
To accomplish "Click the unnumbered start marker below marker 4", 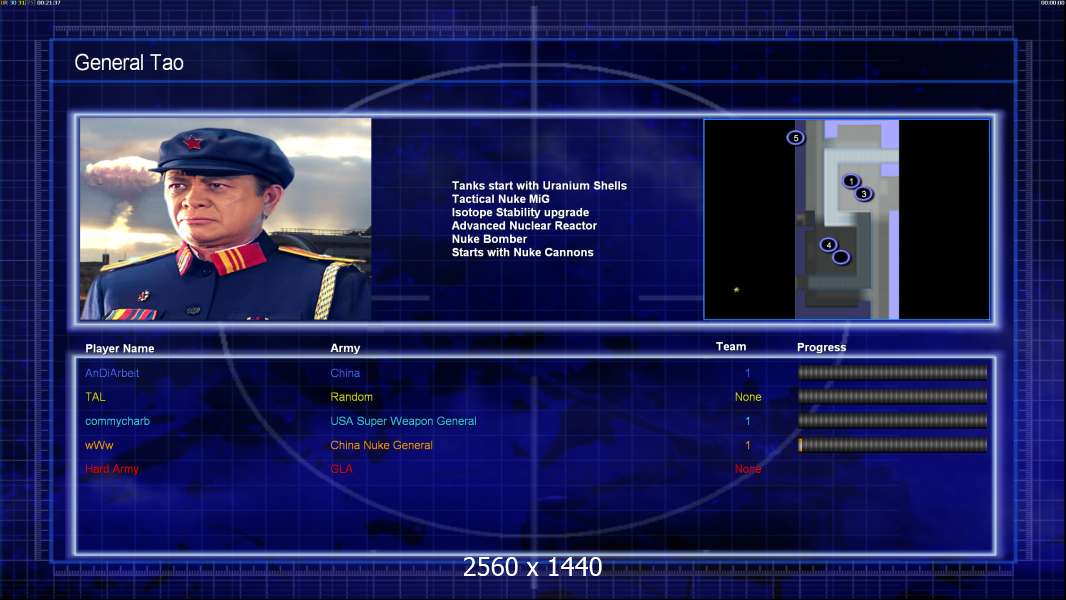I will (x=841, y=258).
